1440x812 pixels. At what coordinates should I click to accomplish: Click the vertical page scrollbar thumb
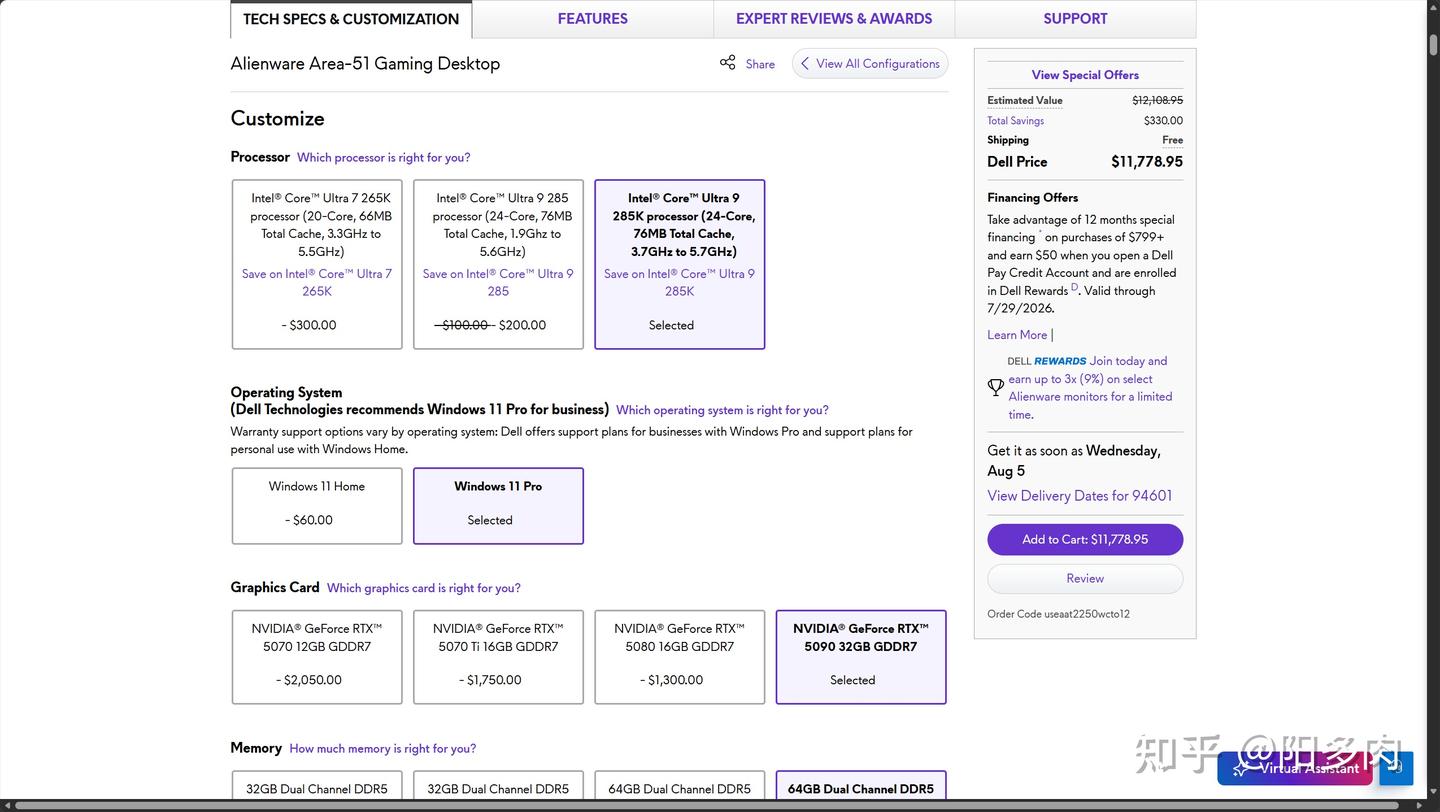point(1433,45)
